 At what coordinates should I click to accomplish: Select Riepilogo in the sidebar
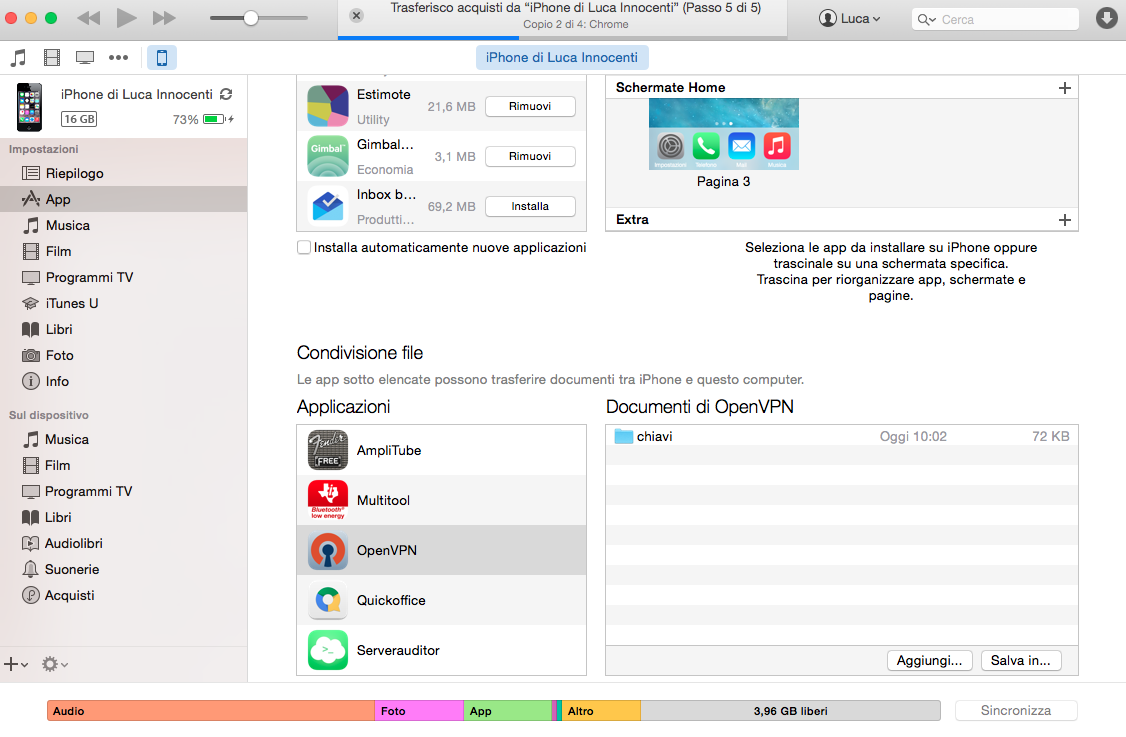124,173
